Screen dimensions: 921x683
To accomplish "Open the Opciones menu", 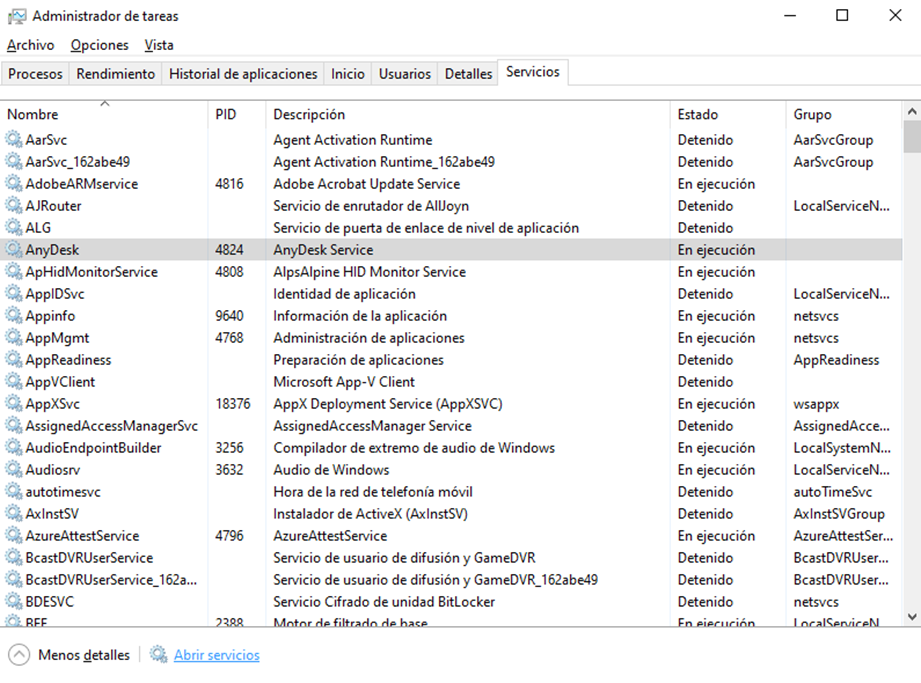I will [99, 45].
